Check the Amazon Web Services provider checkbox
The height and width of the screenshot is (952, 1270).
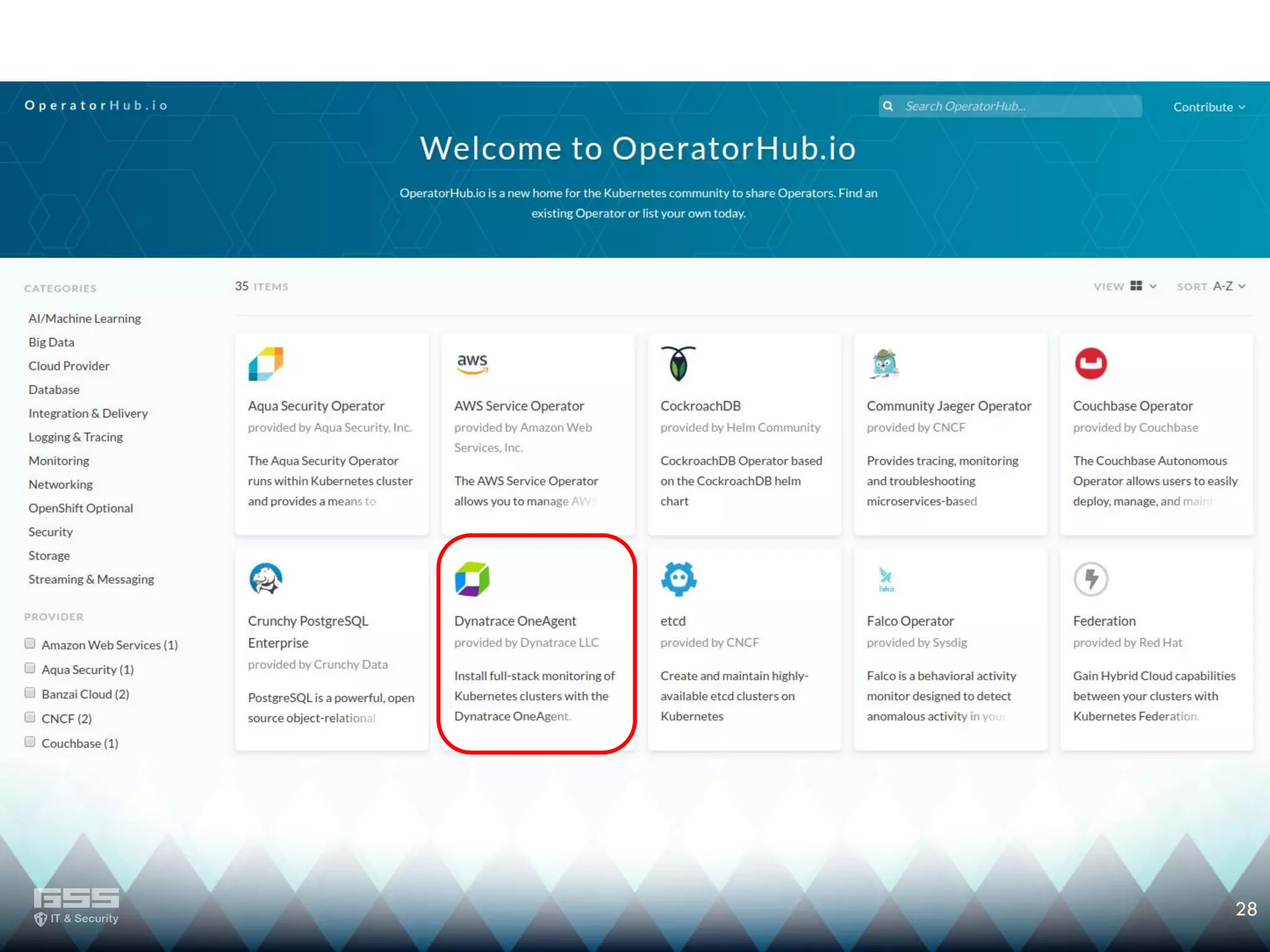coord(30,643)
